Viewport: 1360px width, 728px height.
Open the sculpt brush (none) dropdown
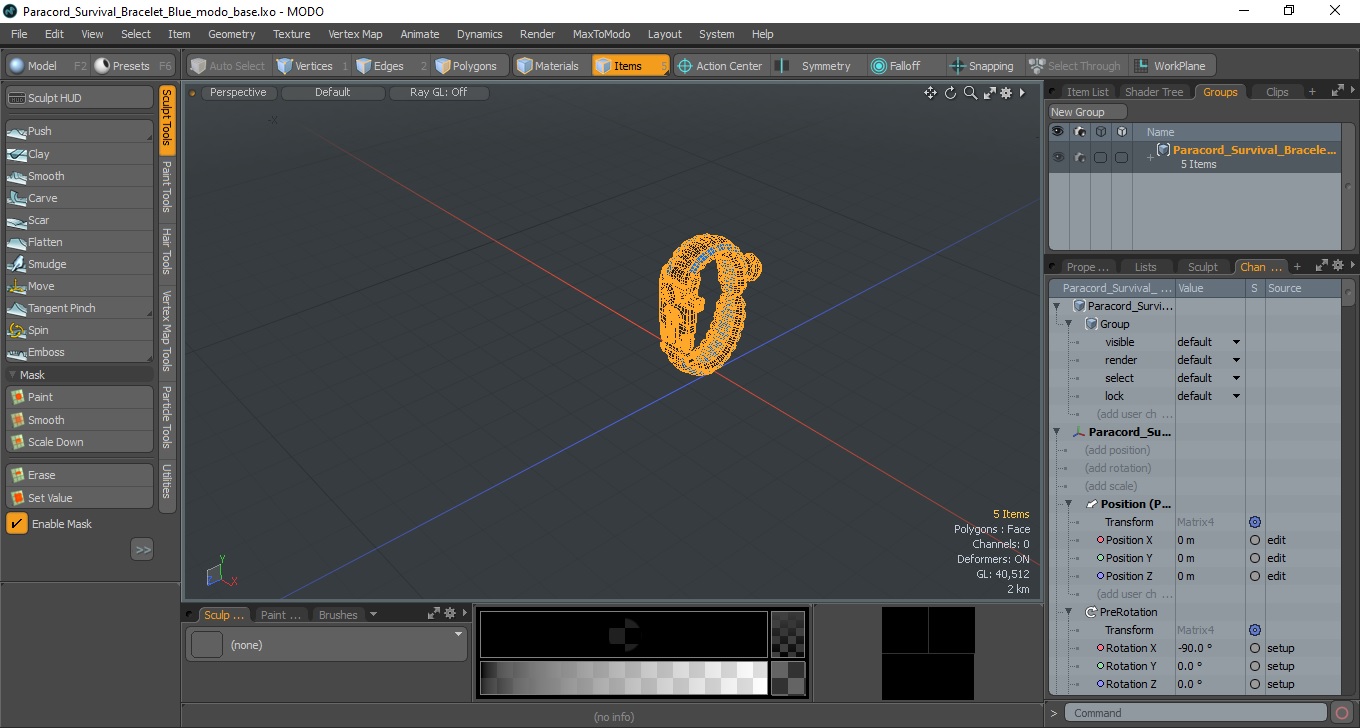coord(327,644)
